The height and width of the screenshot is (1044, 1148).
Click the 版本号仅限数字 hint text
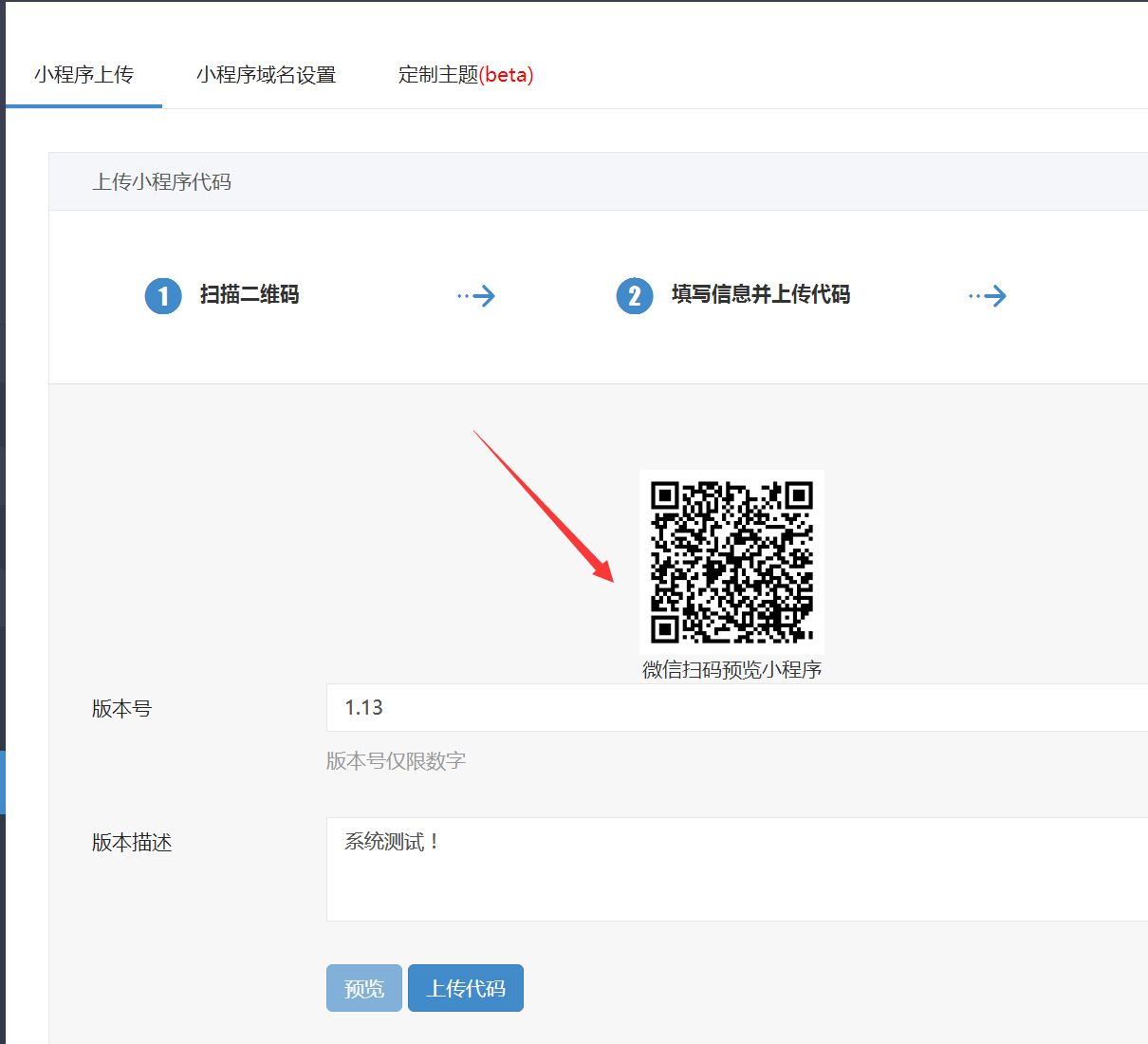[x=396, y=761]
